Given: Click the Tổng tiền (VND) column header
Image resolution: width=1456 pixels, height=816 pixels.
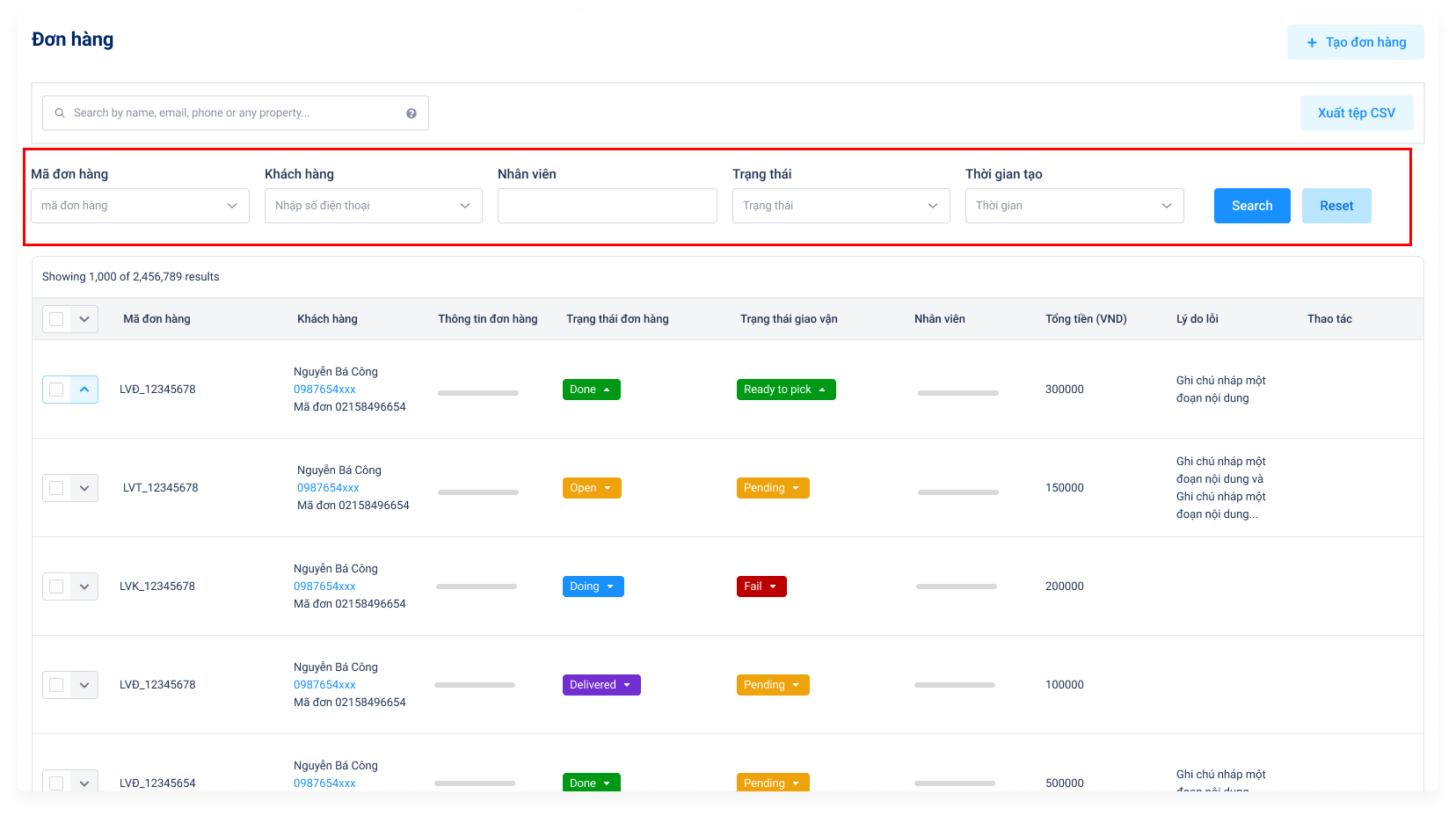Looking at the screenshot, I should (x=1086, y=319).
